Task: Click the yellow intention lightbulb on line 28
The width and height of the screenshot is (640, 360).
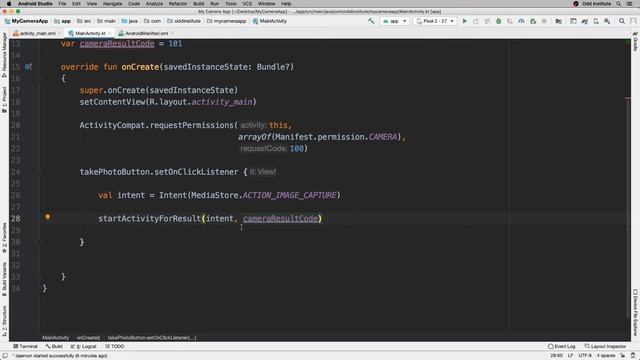Action: (48, 217)
